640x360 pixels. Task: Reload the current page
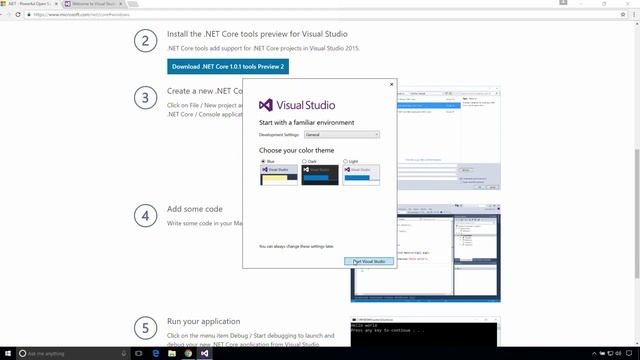pyautogui.click(x=18, y=14)
